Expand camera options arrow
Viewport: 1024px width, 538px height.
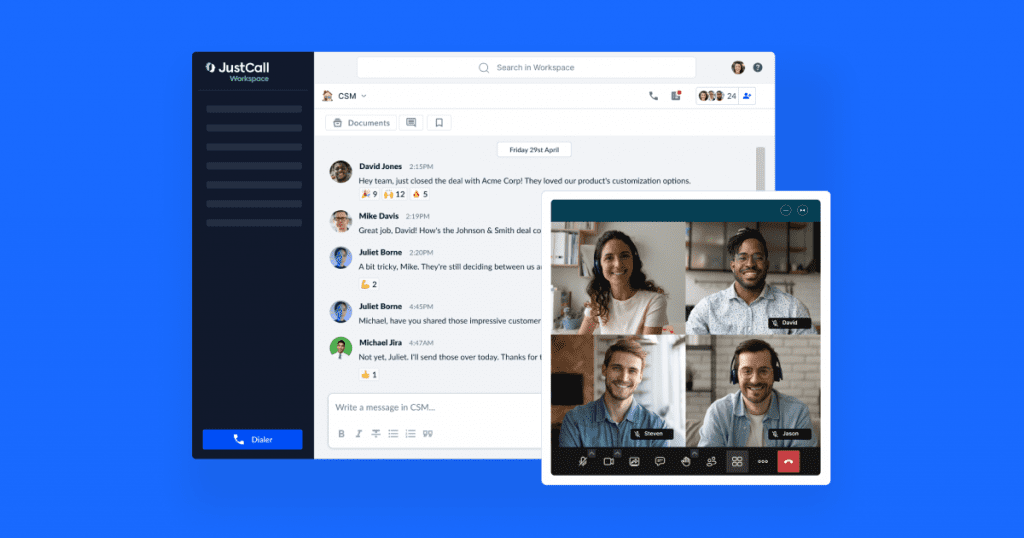tap(617, 453)
